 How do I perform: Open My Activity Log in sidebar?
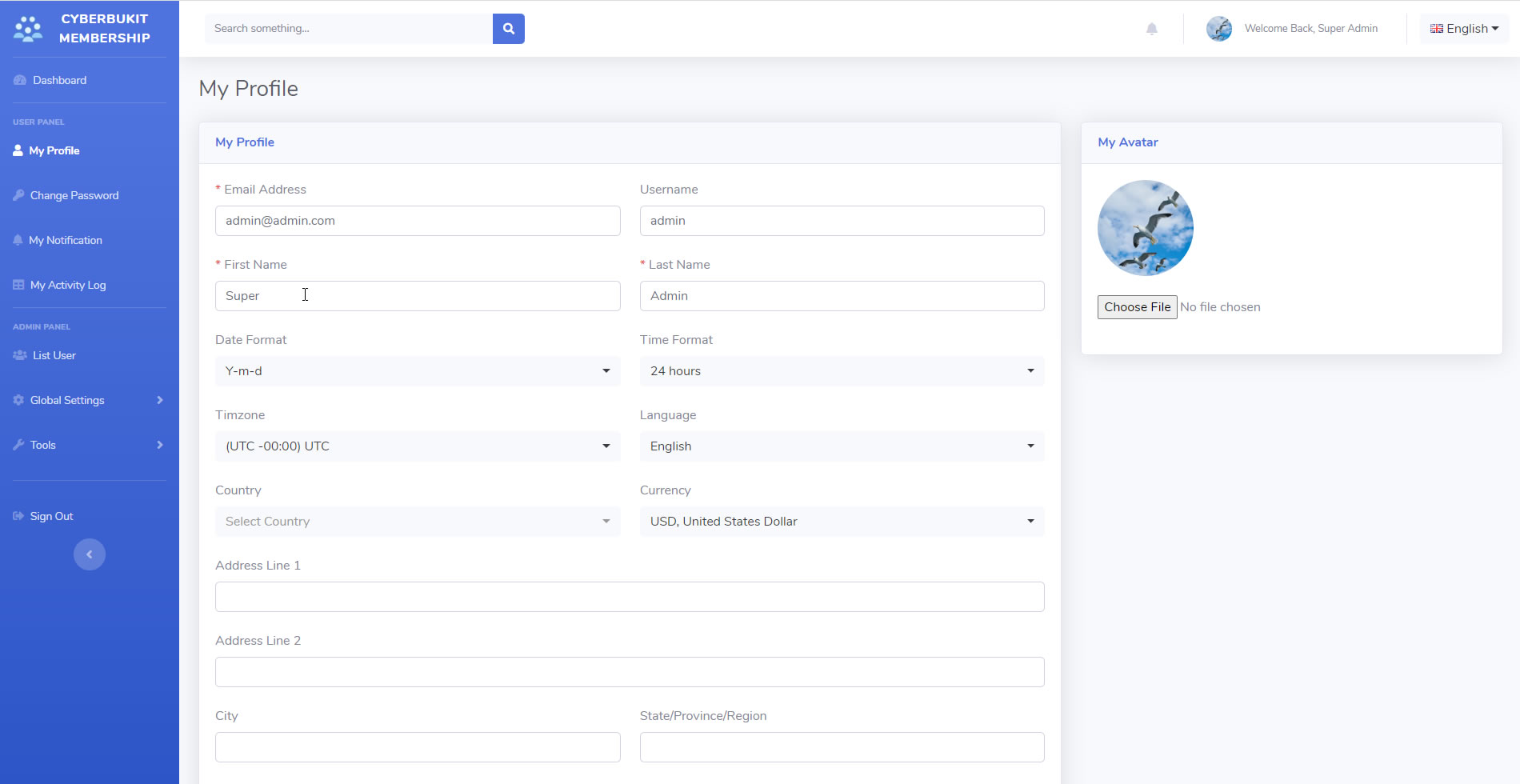[x=67, y=285]
